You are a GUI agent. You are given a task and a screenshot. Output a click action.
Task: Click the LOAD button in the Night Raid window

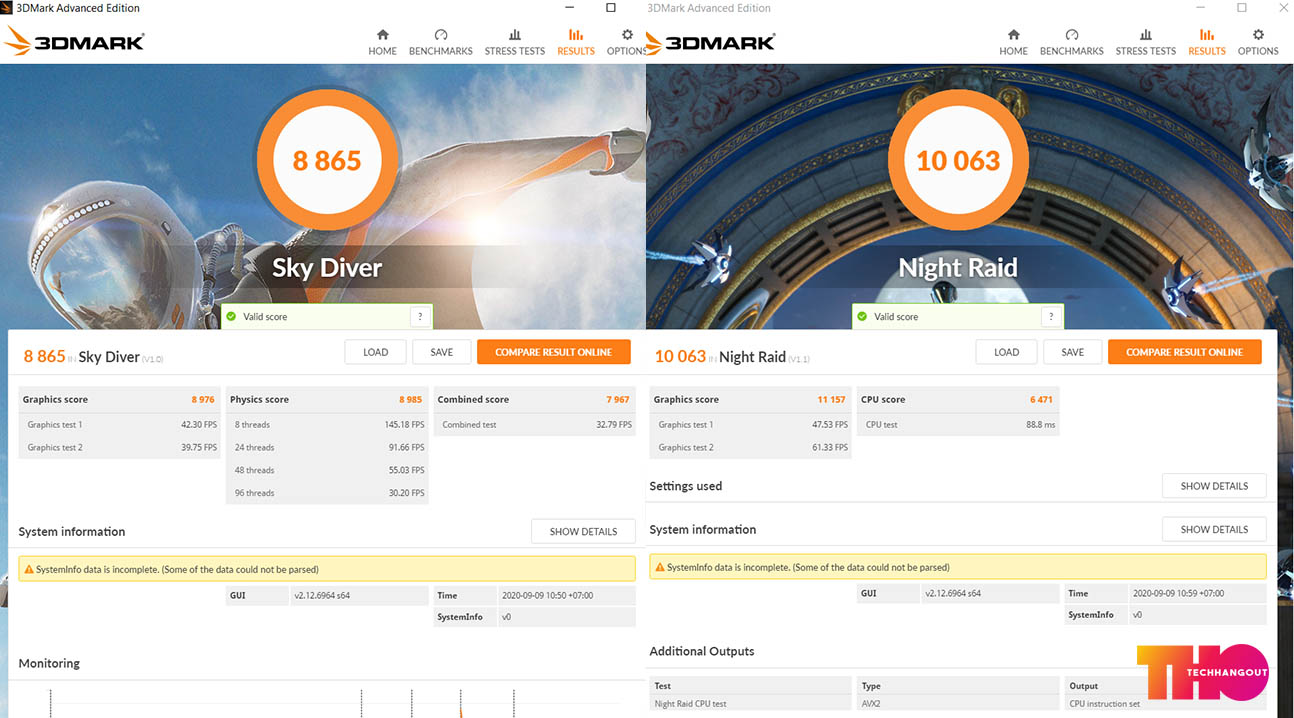coord(1007,352)
